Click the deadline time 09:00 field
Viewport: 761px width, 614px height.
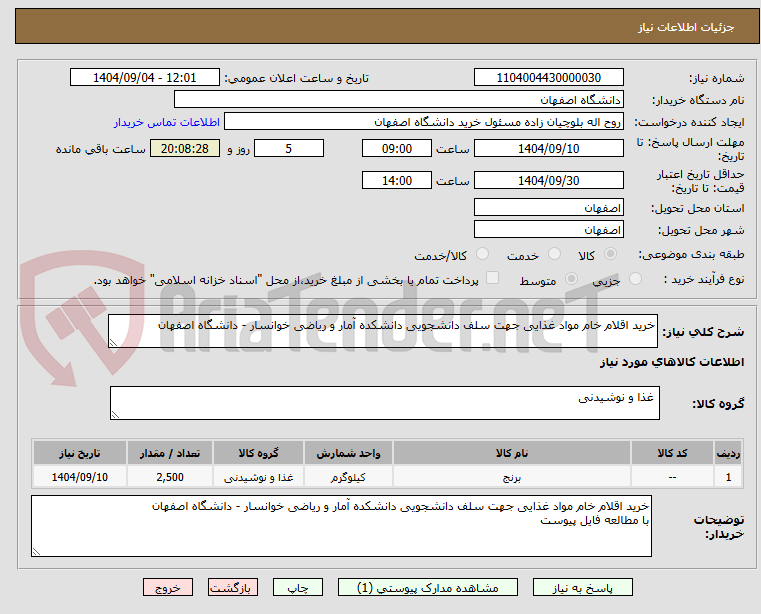pyautogui.click(x=397, y=148)
